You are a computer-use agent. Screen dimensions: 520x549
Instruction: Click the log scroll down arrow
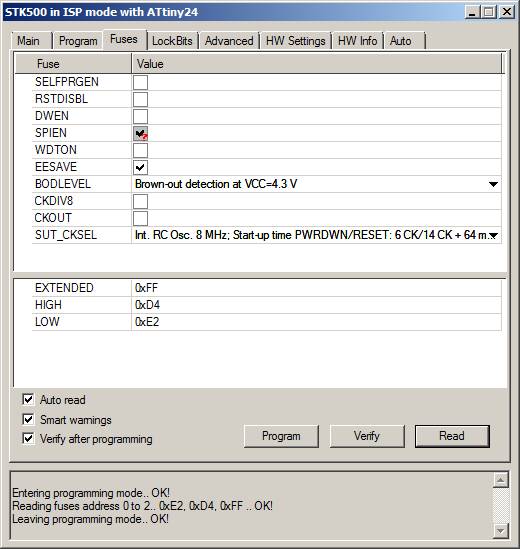500,530
